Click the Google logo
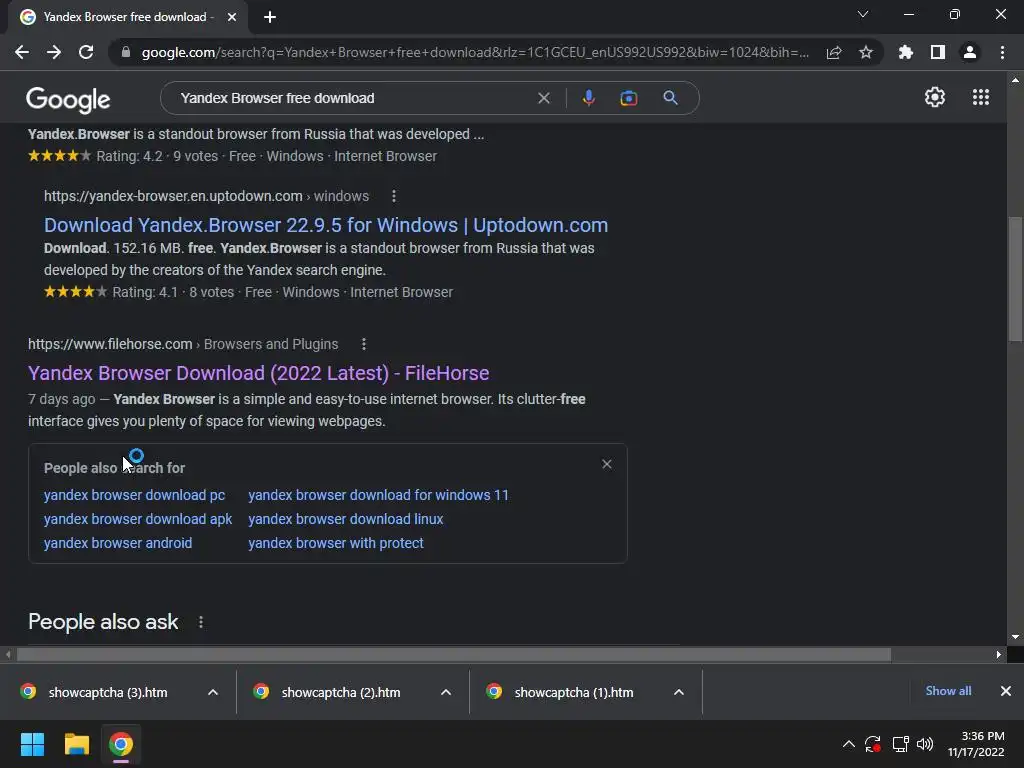Screen dimensions: 1024x768 [68, 99]
